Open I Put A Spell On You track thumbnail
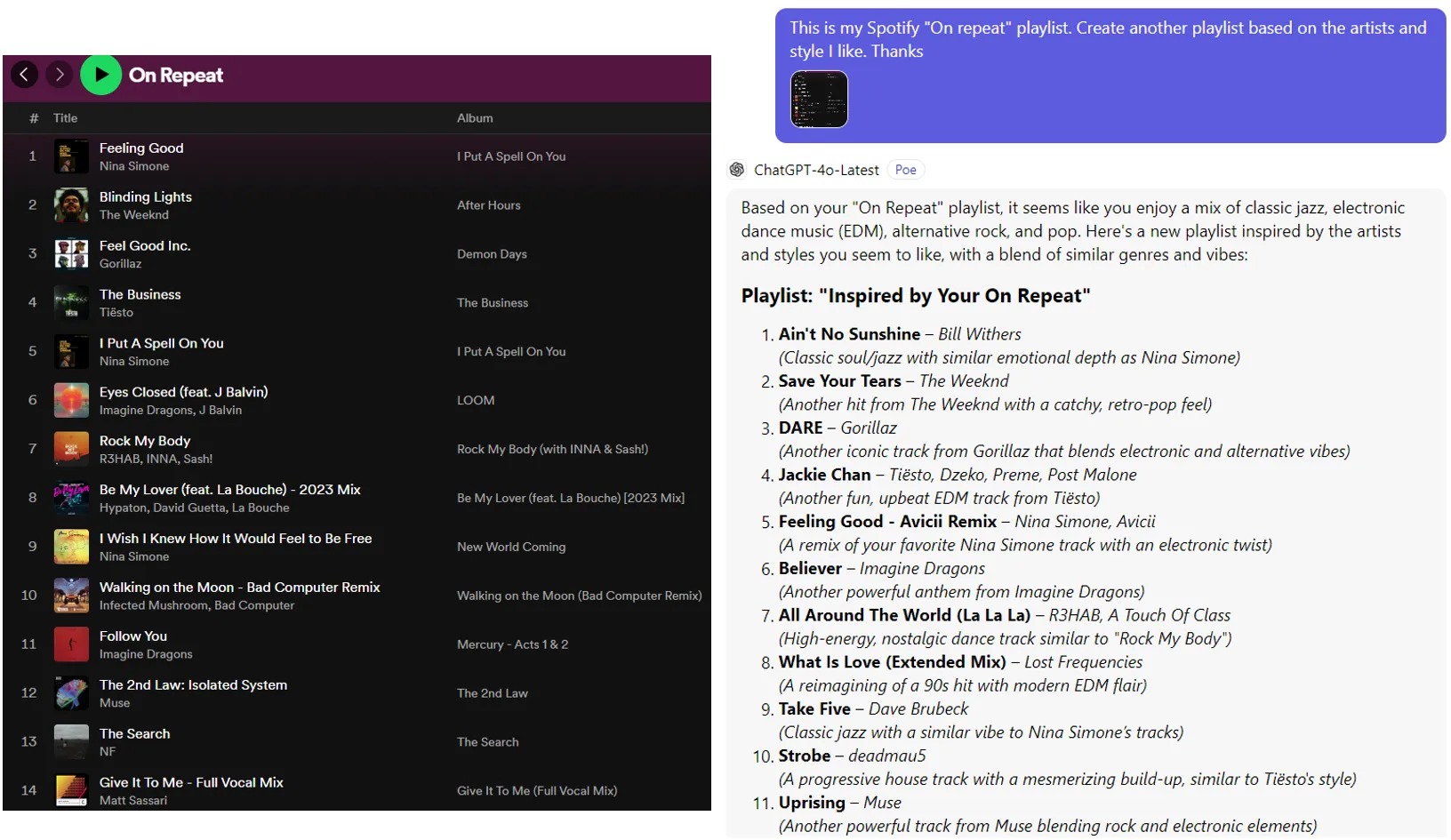The width and height of the screenshot is (1451, 840). coord(71,352)
